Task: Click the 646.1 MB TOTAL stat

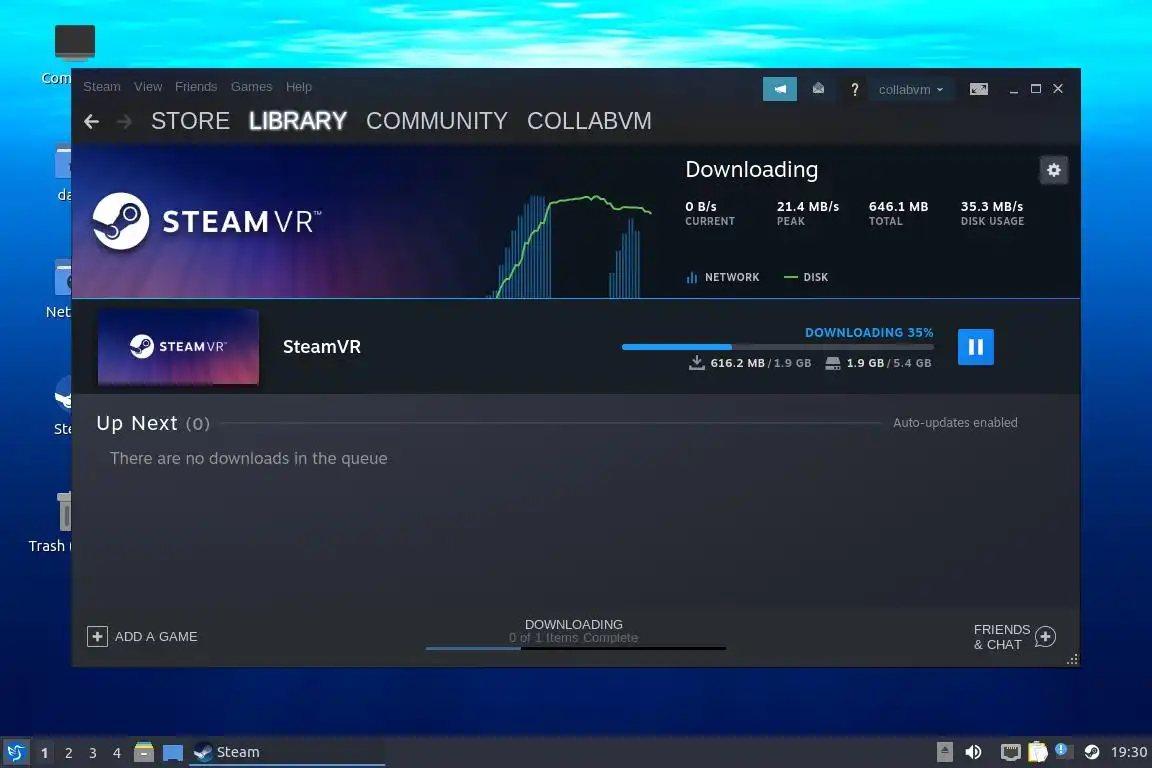Action: point(898,213)
